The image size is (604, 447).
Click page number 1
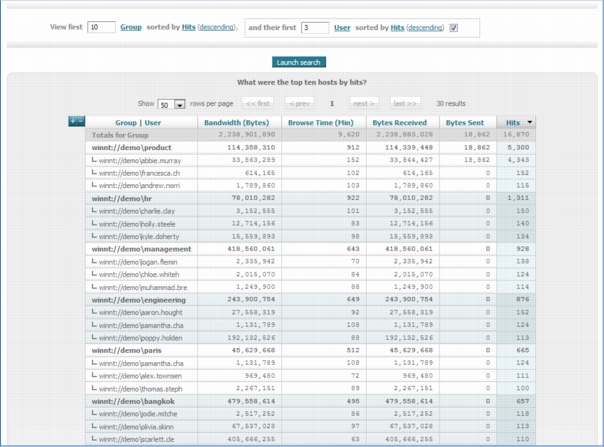(x=332, y=103)
